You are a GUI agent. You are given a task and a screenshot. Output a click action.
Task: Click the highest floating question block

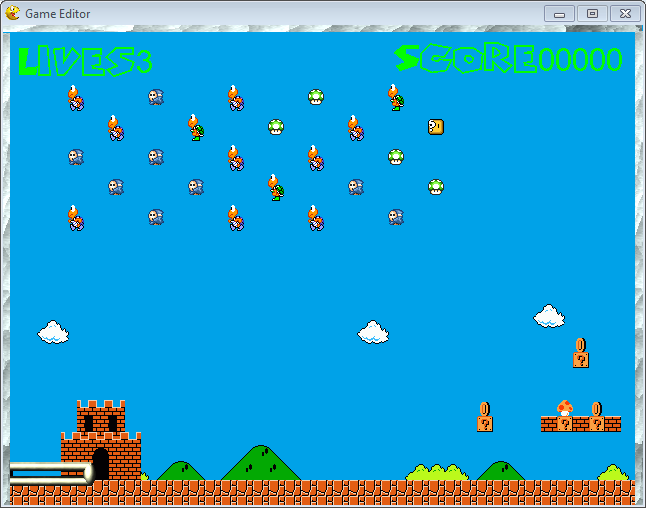coord(581,360)
